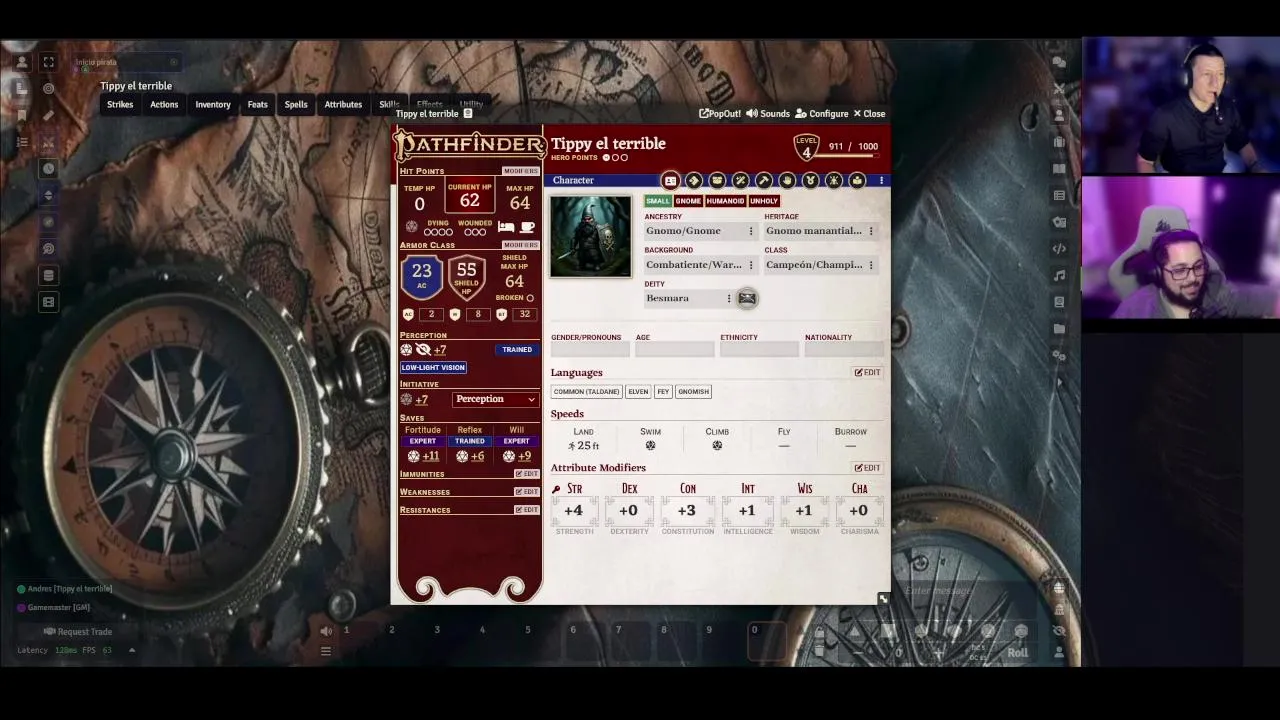Click the Request Trade button

78,632
